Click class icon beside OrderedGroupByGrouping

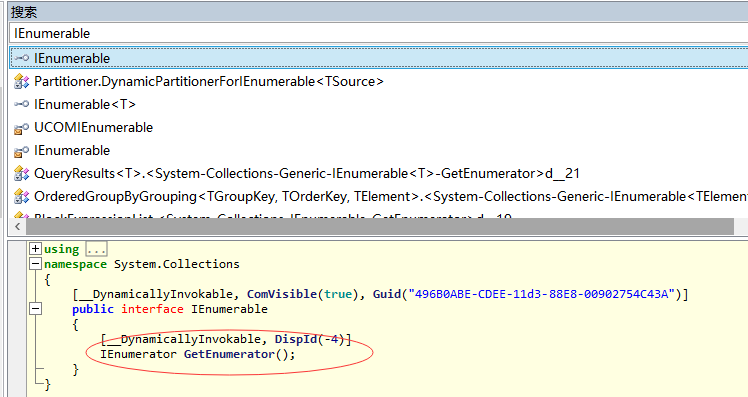[21, 197]
